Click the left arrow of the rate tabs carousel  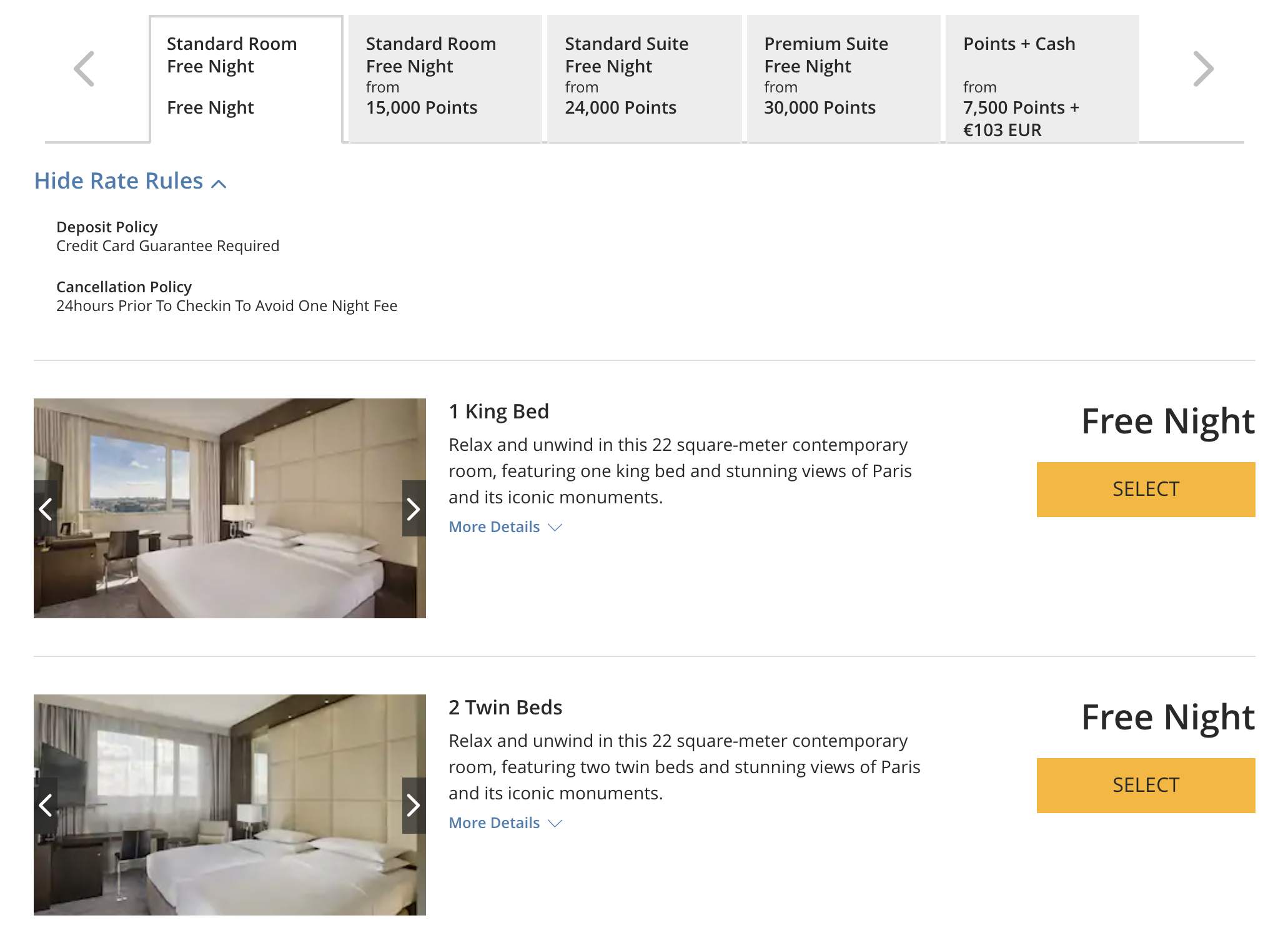[84, 69]
